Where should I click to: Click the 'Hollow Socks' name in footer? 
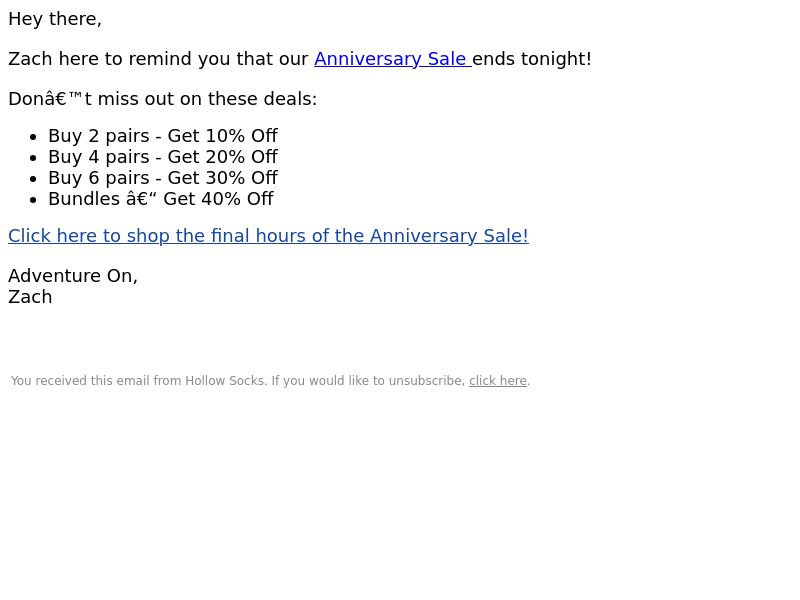[x=226, y=381]
